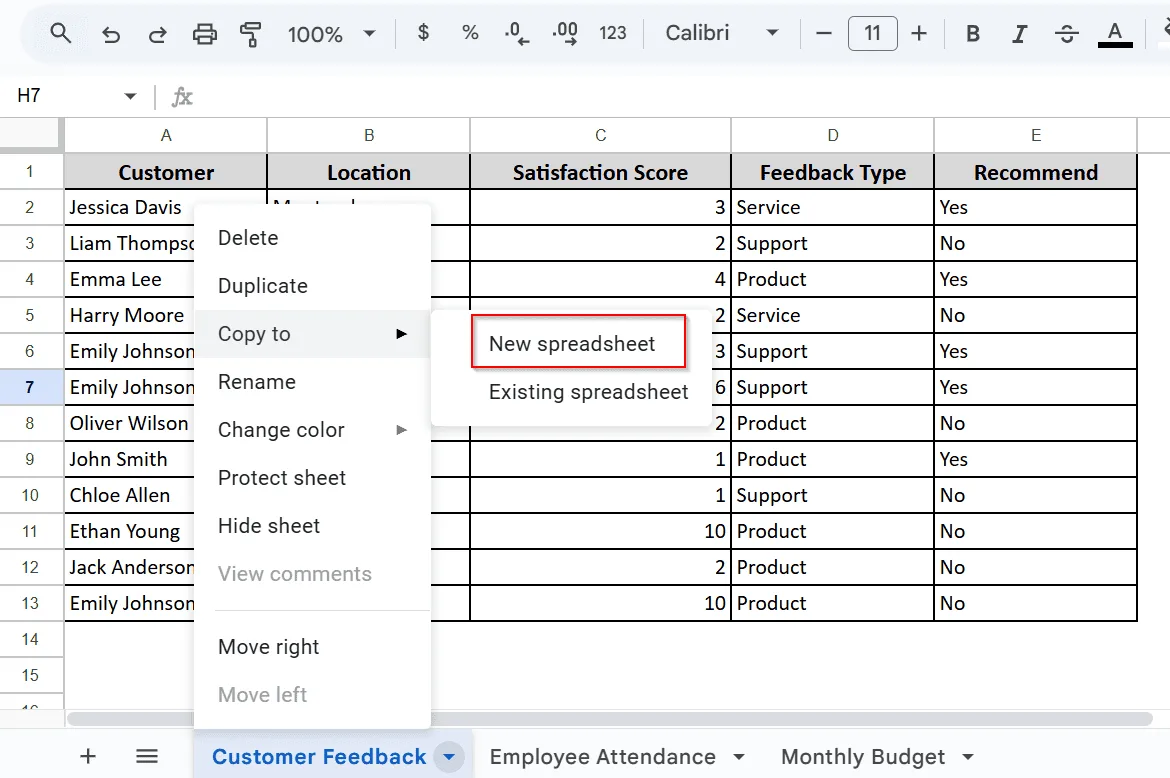
Task: Format cells as currency
Action: pos(423,33)
